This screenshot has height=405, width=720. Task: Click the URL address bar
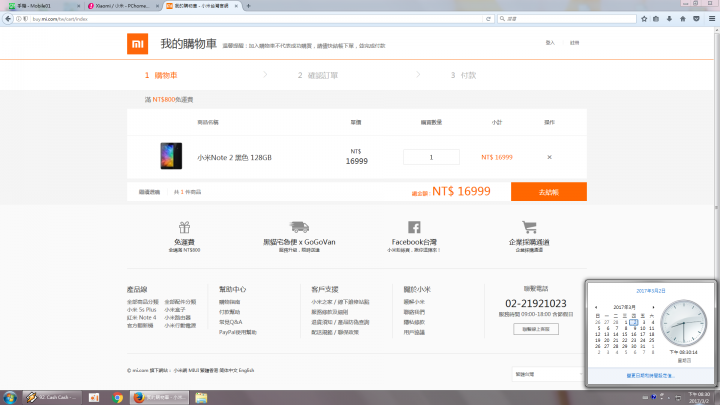(255, 19)
